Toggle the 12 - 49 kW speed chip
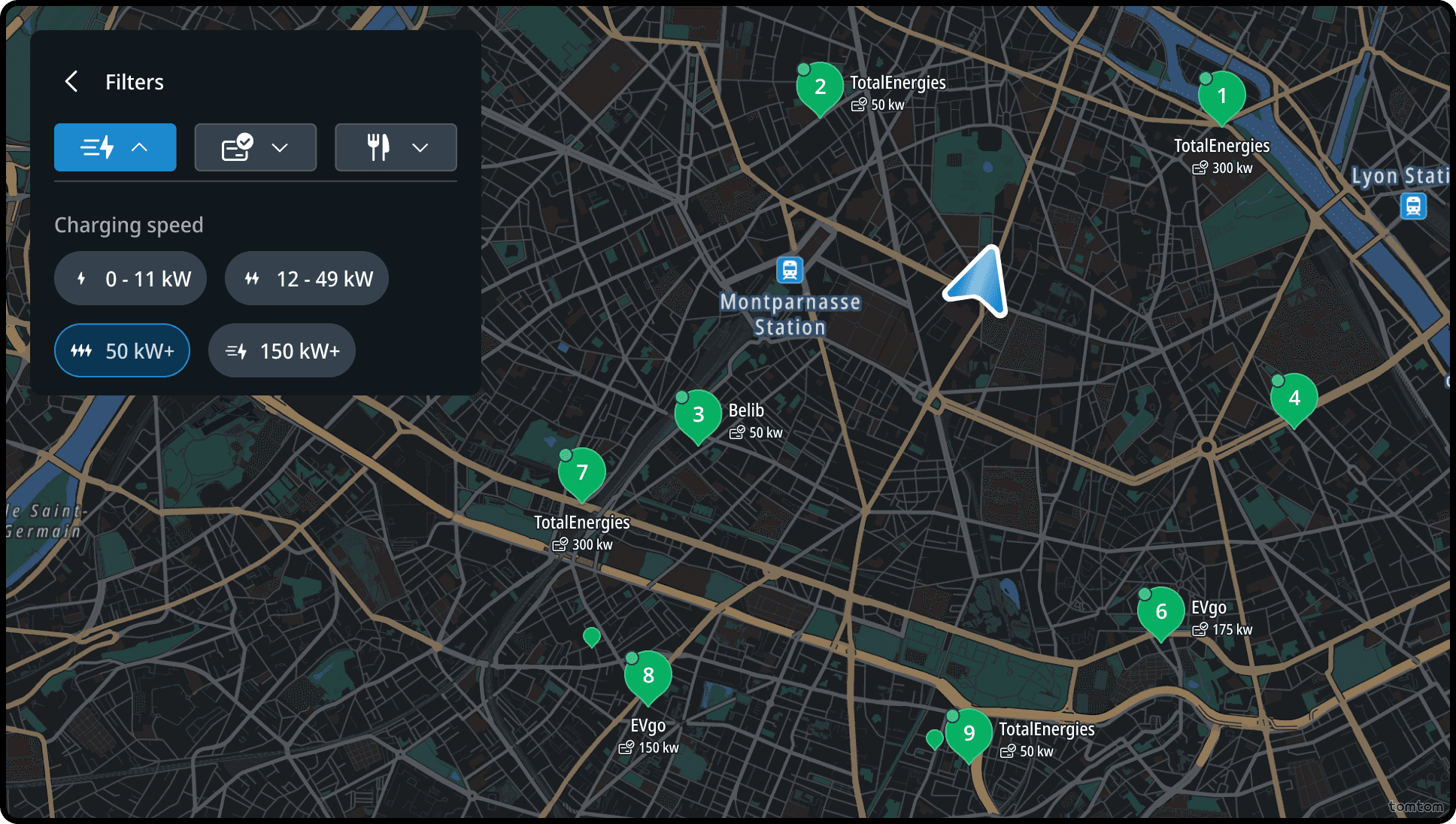Image resolution: width=1456 pixels, height=824 pixels. click(x=306, y=279)
